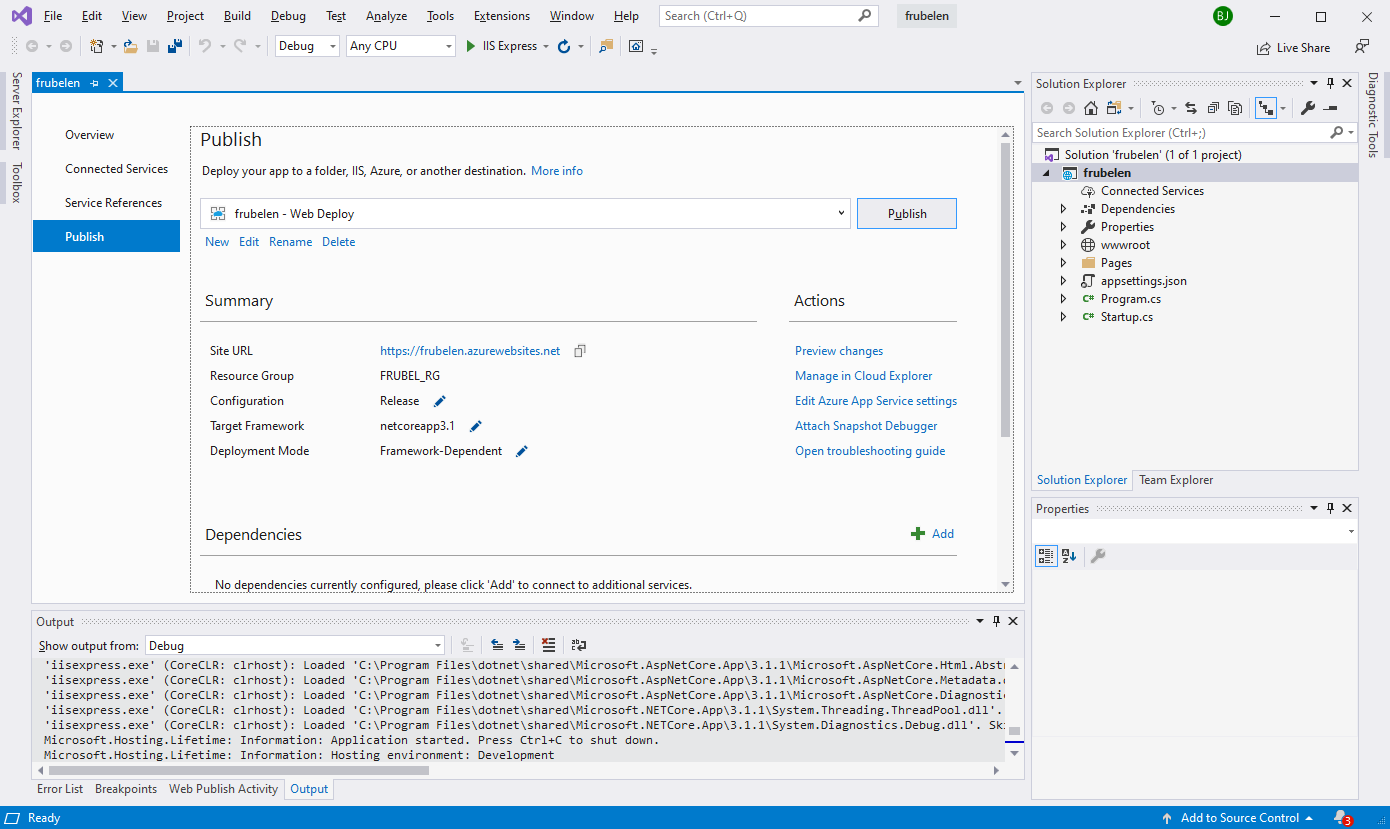The image size is (1390, 829).
Task: Open the Show output from dropdown
Action: 437,646
